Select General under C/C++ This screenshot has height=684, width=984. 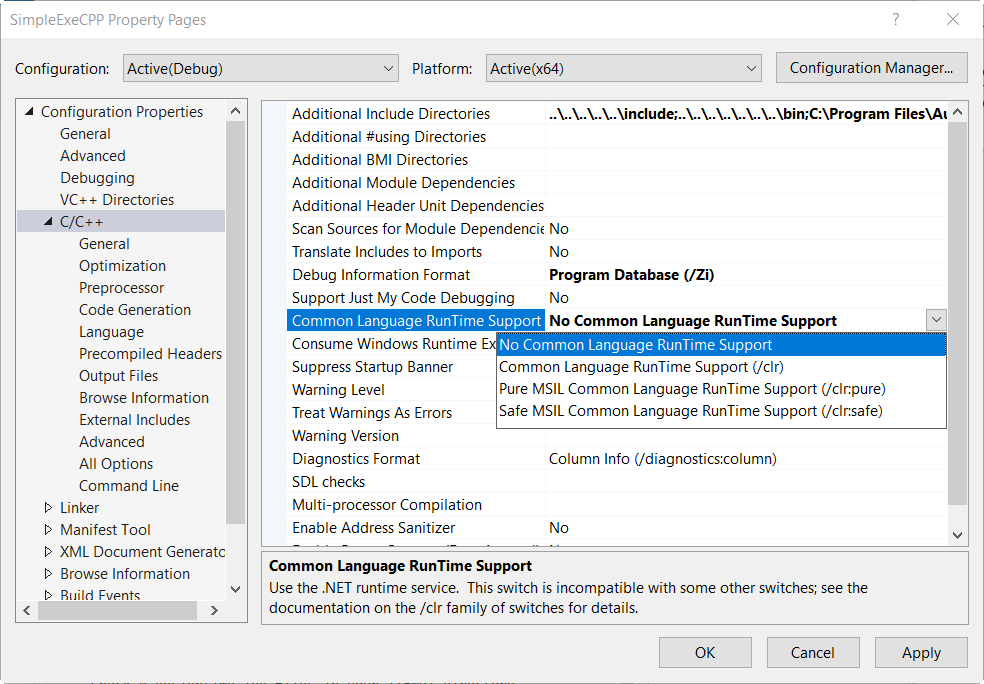click(x=104, y=243)
